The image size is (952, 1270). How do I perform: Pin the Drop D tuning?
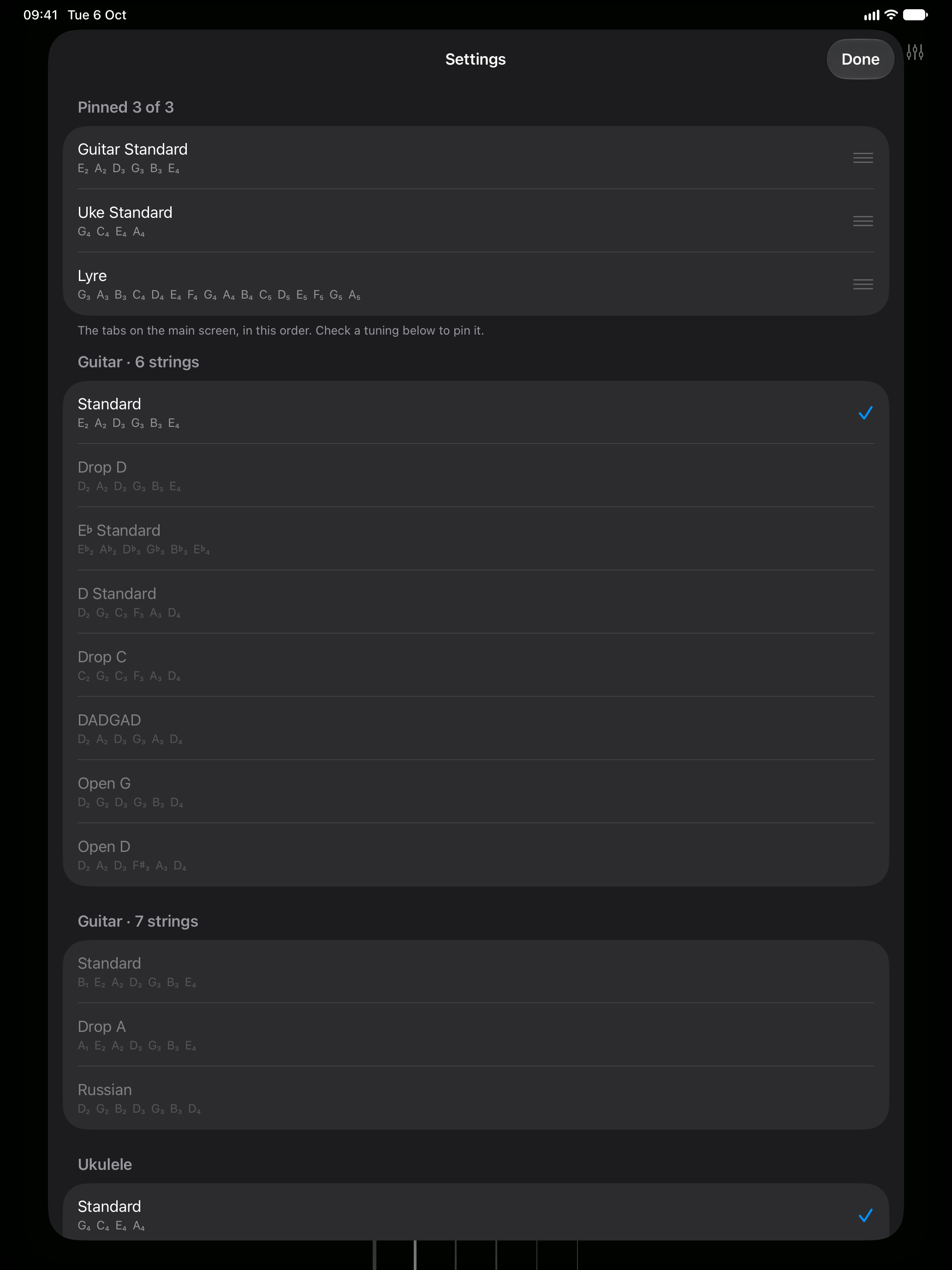click(476, 475)
